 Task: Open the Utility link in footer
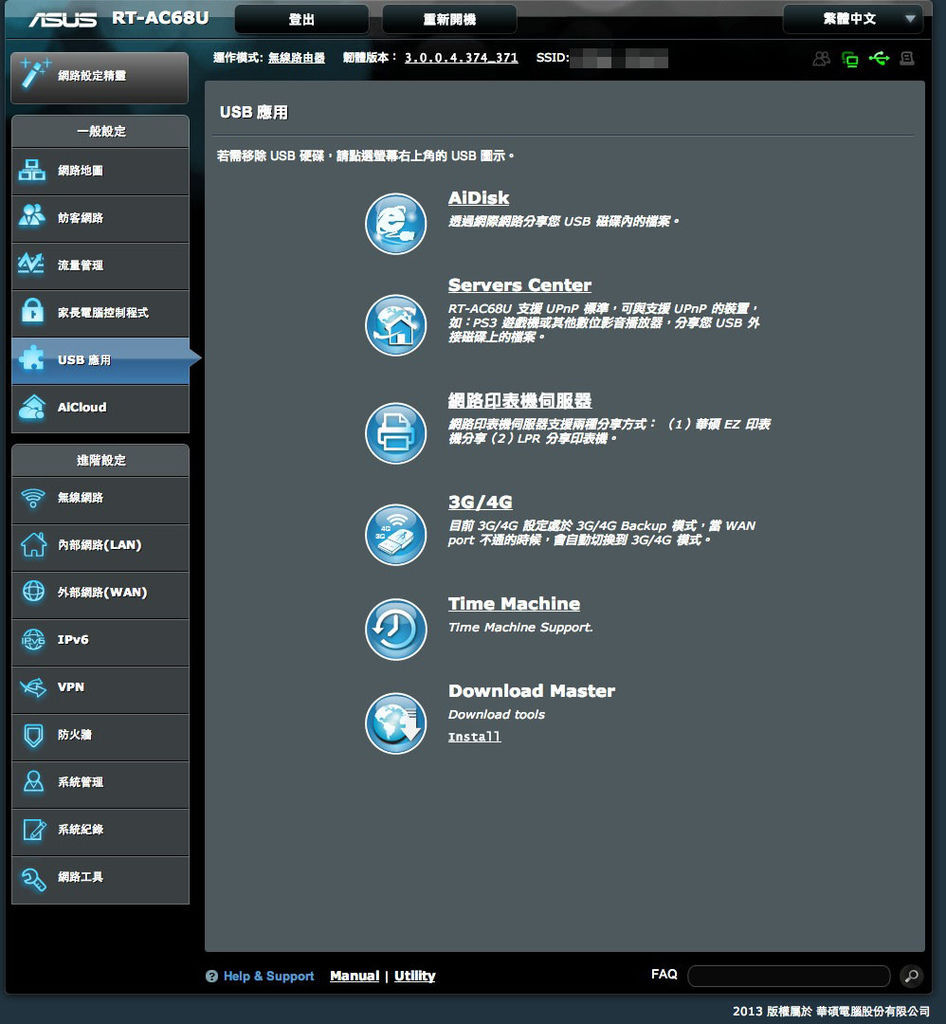point(415,976)
